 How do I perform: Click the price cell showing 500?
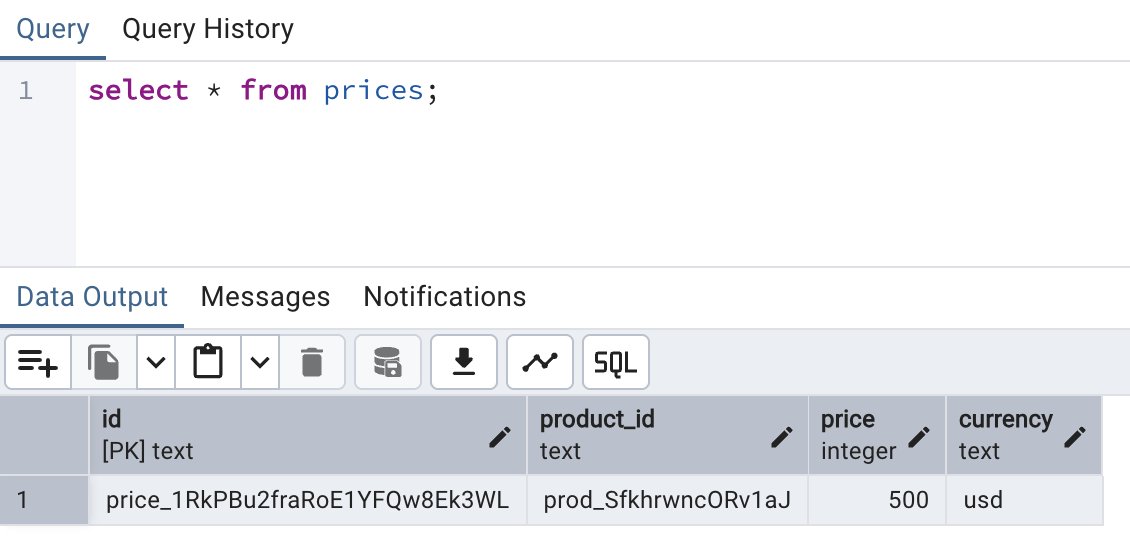point(877,500)
